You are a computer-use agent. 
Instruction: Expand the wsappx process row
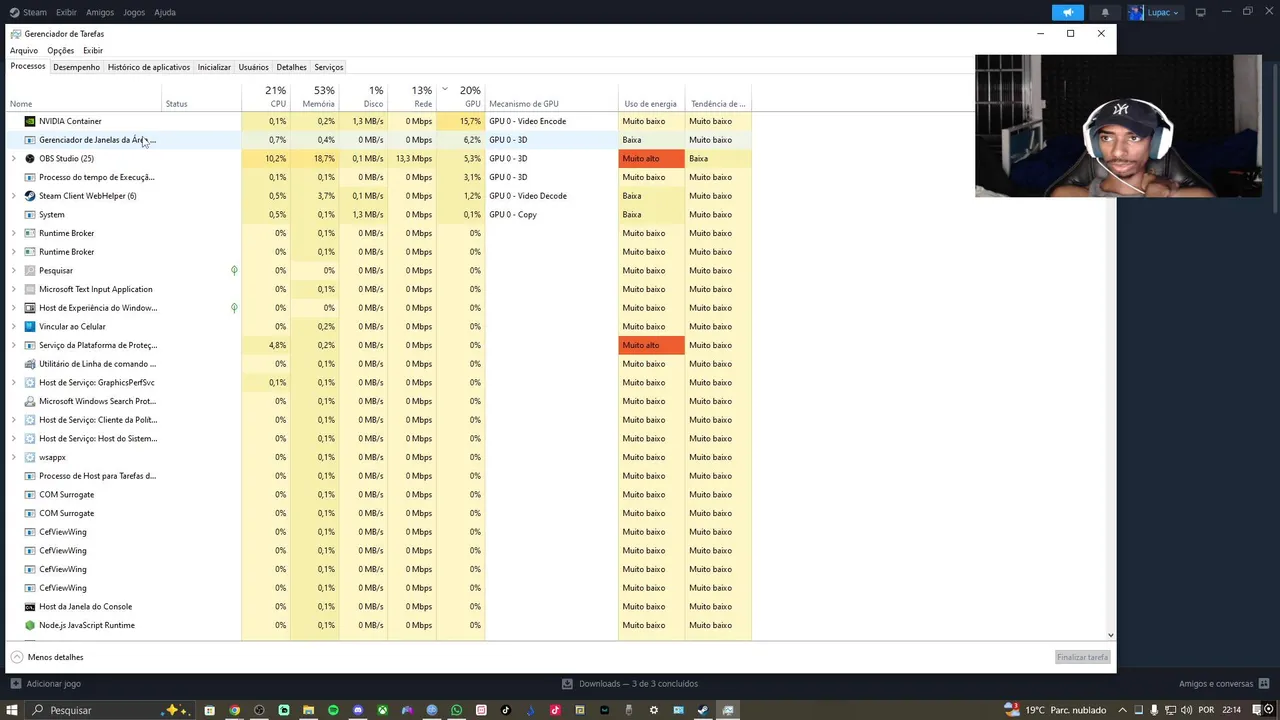pos(13,457)
